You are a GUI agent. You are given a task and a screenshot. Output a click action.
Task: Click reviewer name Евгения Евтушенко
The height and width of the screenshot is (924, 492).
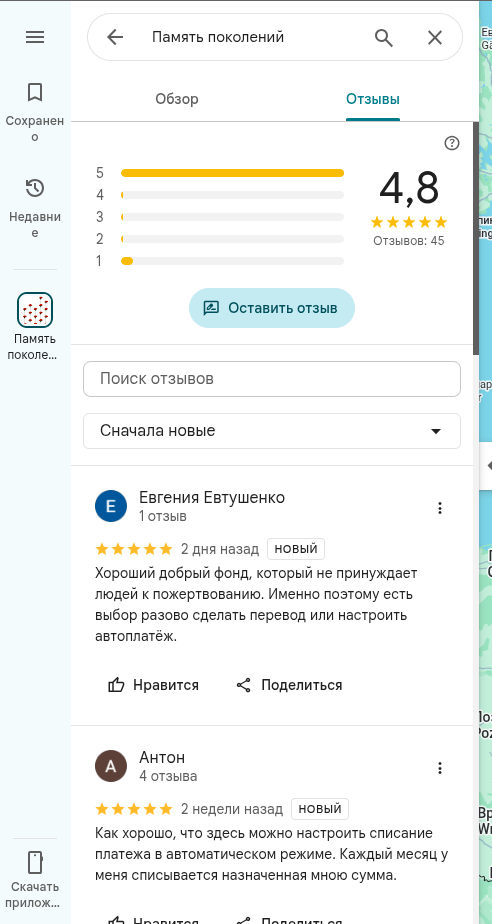click(x=212, y=497)
